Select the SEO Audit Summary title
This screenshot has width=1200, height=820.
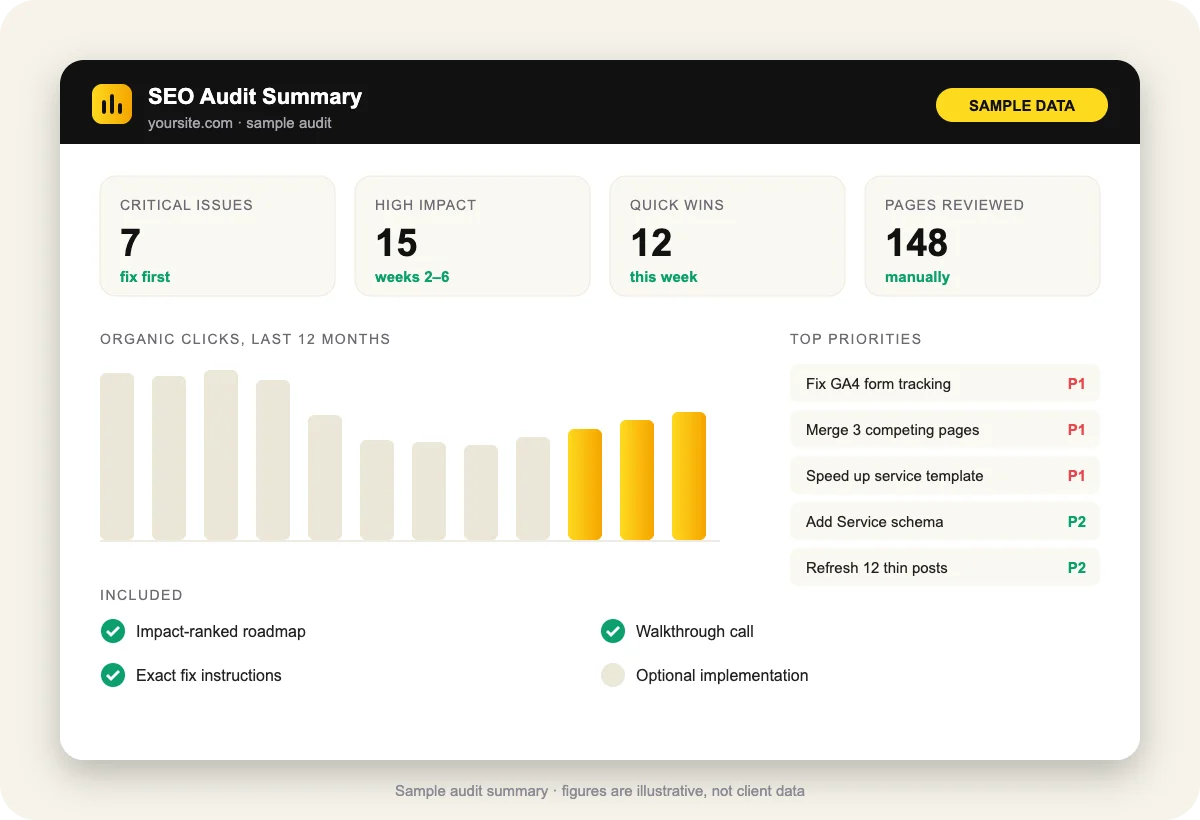[255, 96]
